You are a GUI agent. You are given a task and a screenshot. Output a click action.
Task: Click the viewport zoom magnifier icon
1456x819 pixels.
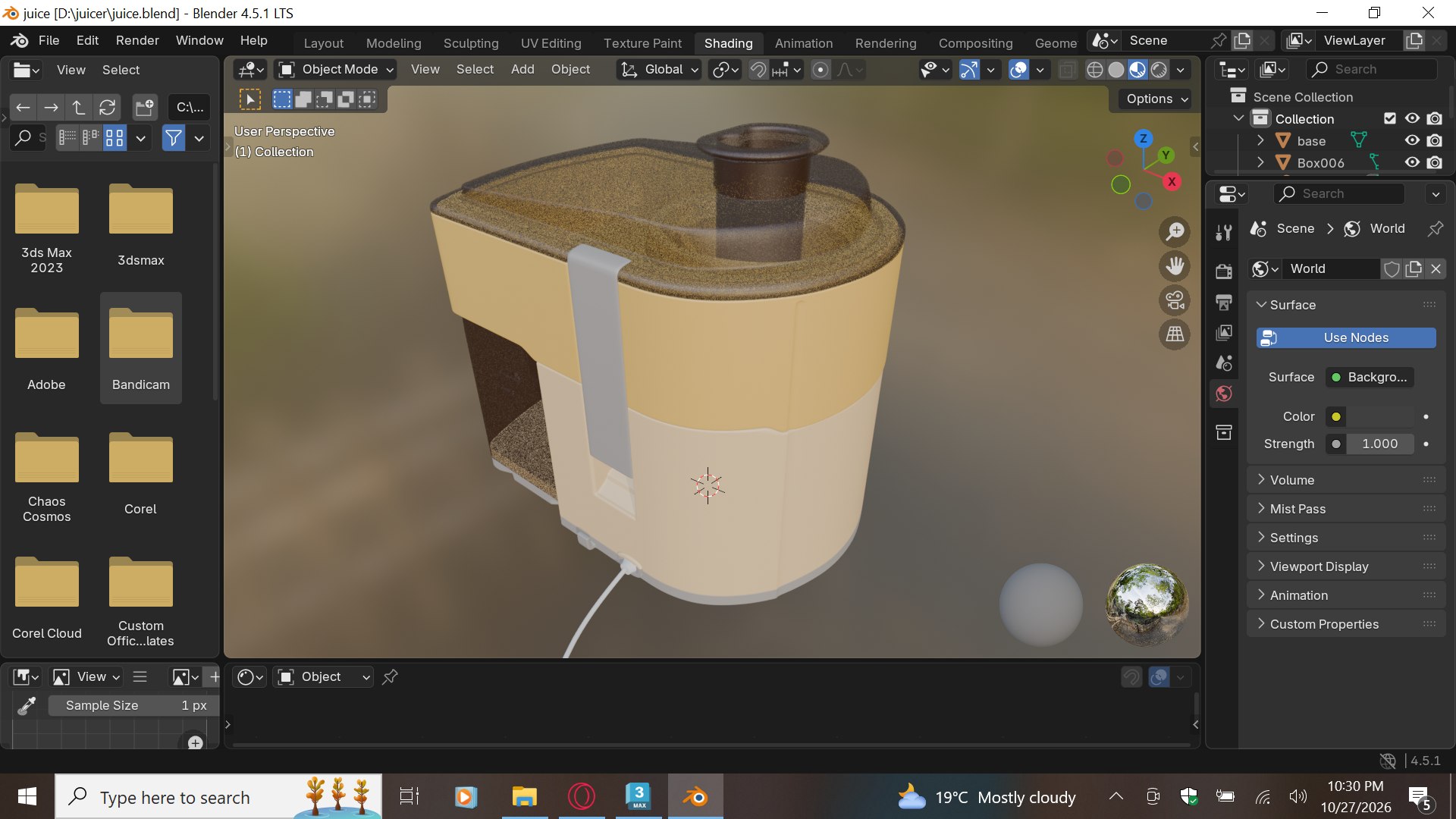(1175, 231)
